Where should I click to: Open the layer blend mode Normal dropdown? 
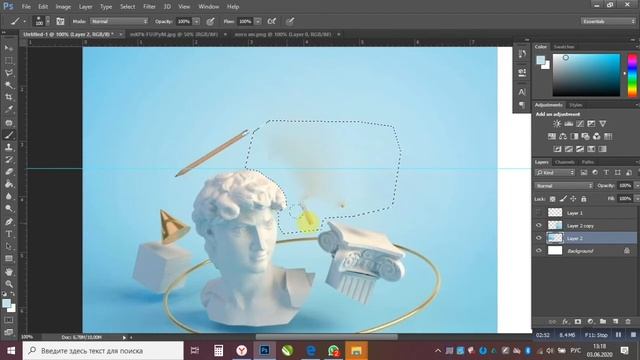564,186
